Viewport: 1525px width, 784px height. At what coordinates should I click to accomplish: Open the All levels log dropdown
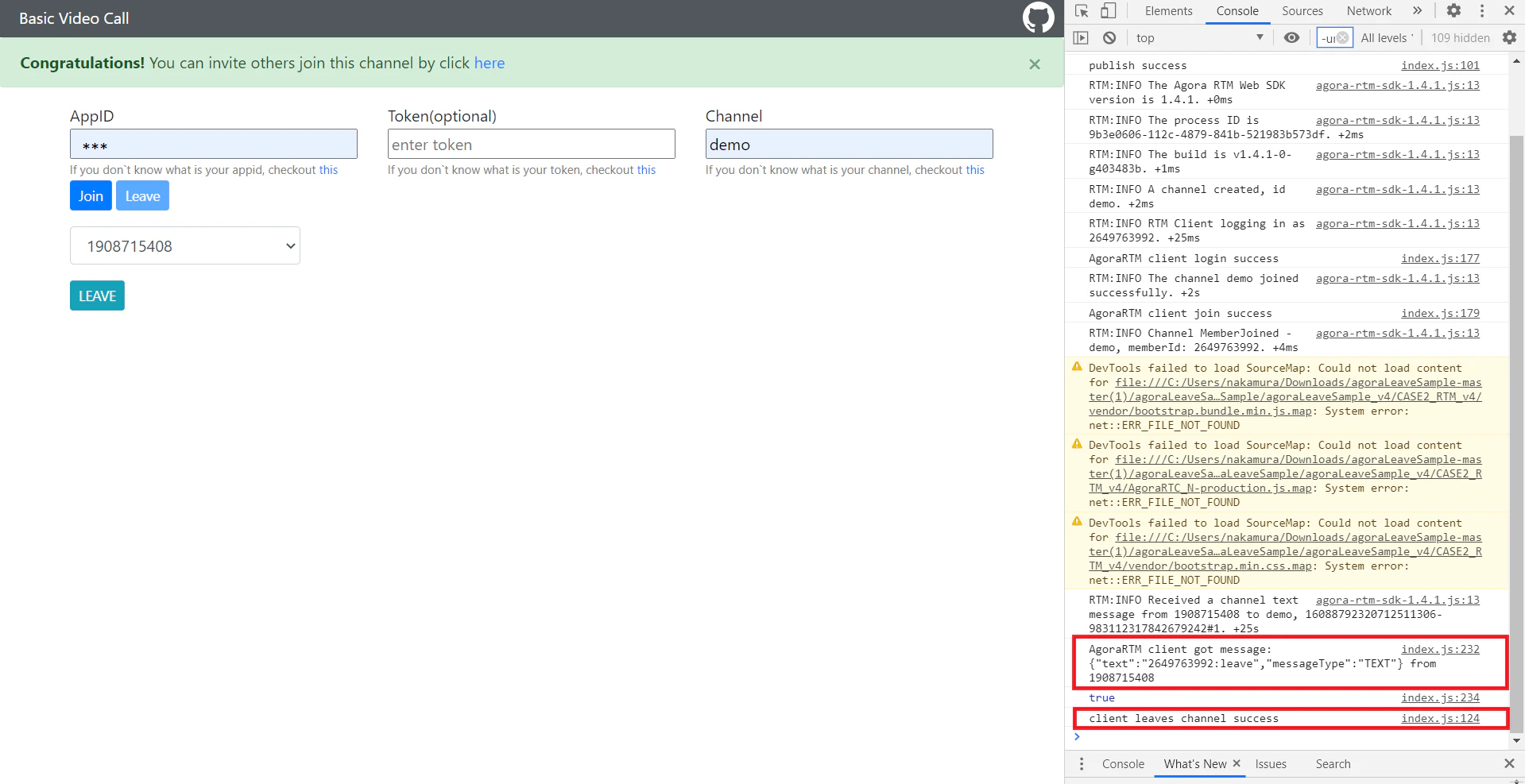tap(1388, 37)
